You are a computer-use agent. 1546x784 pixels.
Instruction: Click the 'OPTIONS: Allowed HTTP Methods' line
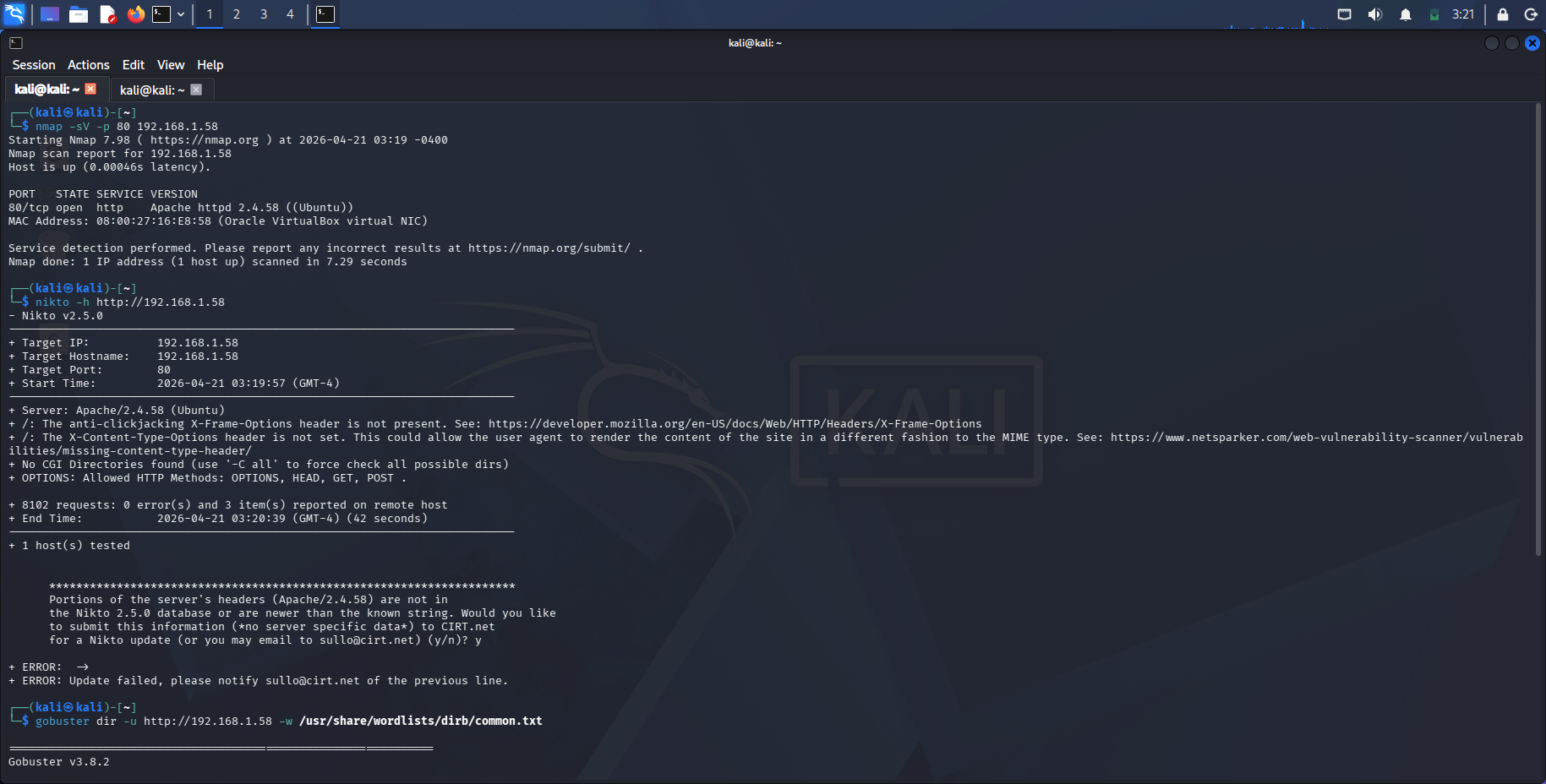pos(208,478)
